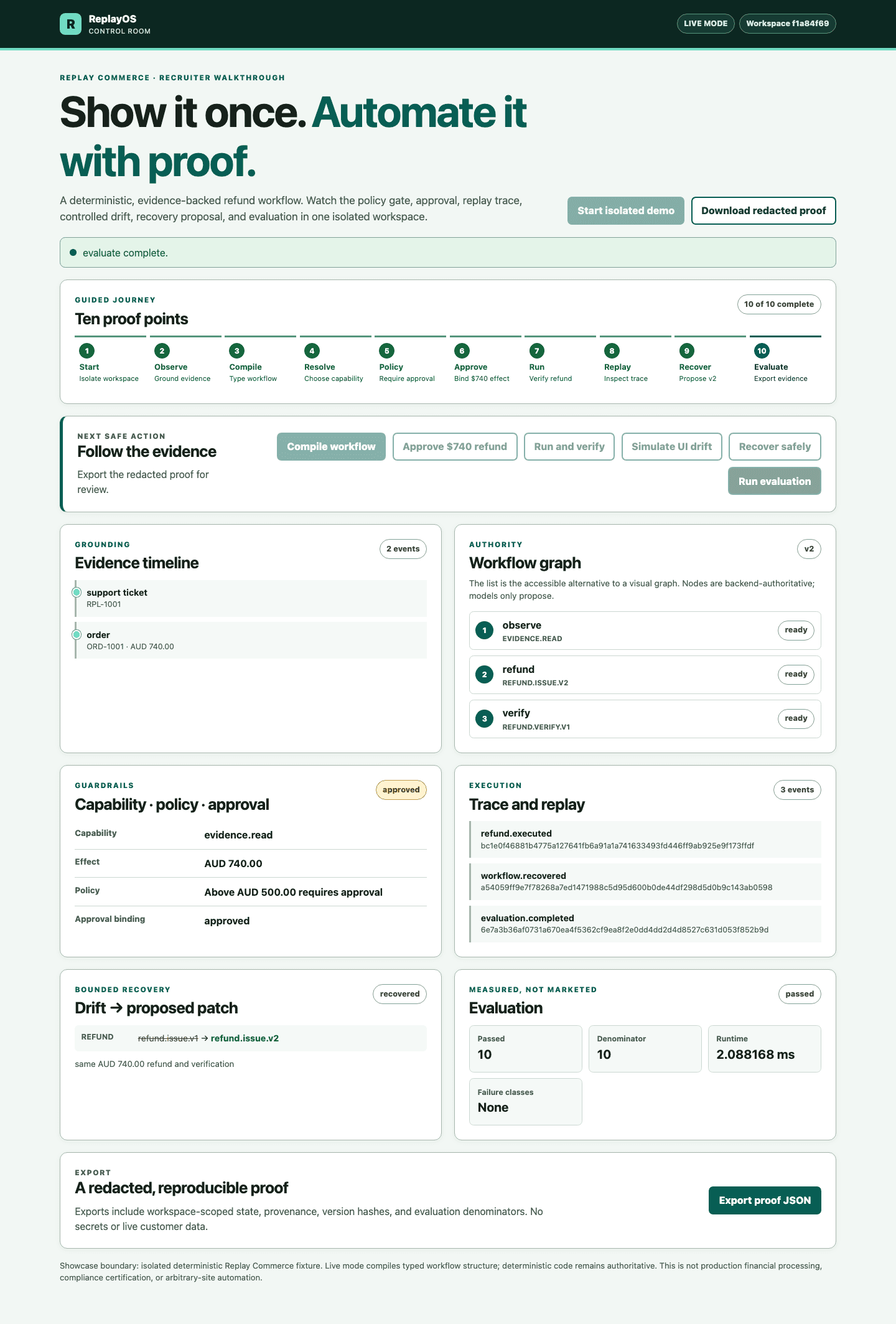Click the LIVE MODE badge
Screen dimensions: 896x1324
click(x=706, y=24)
